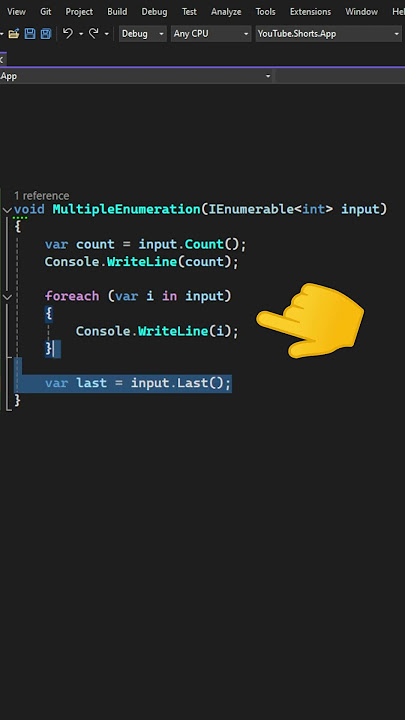
Task: Click the Save icon in the toolbar
Action: coord(30,34)
